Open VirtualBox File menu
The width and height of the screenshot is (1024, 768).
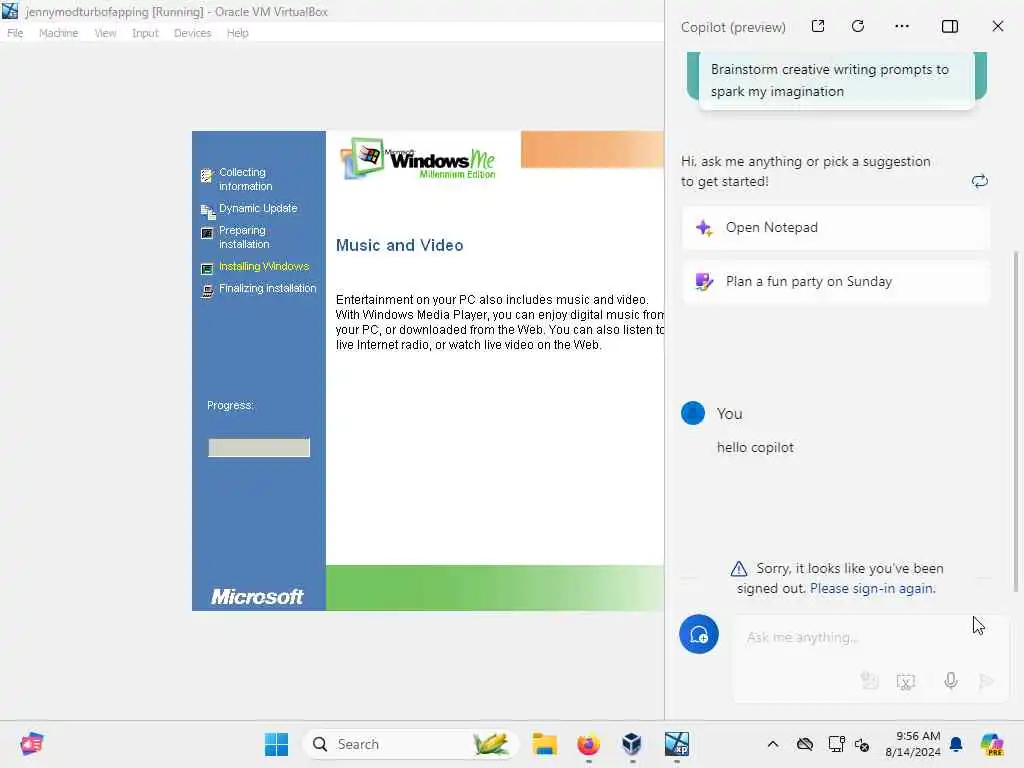pos(15,33)
